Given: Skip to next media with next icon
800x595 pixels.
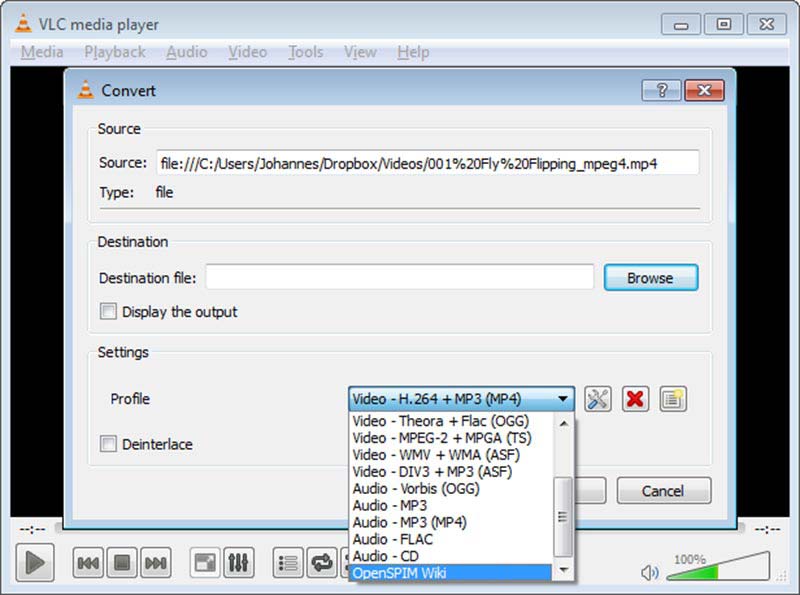Looking at the screenshot, I should point(157,562).
